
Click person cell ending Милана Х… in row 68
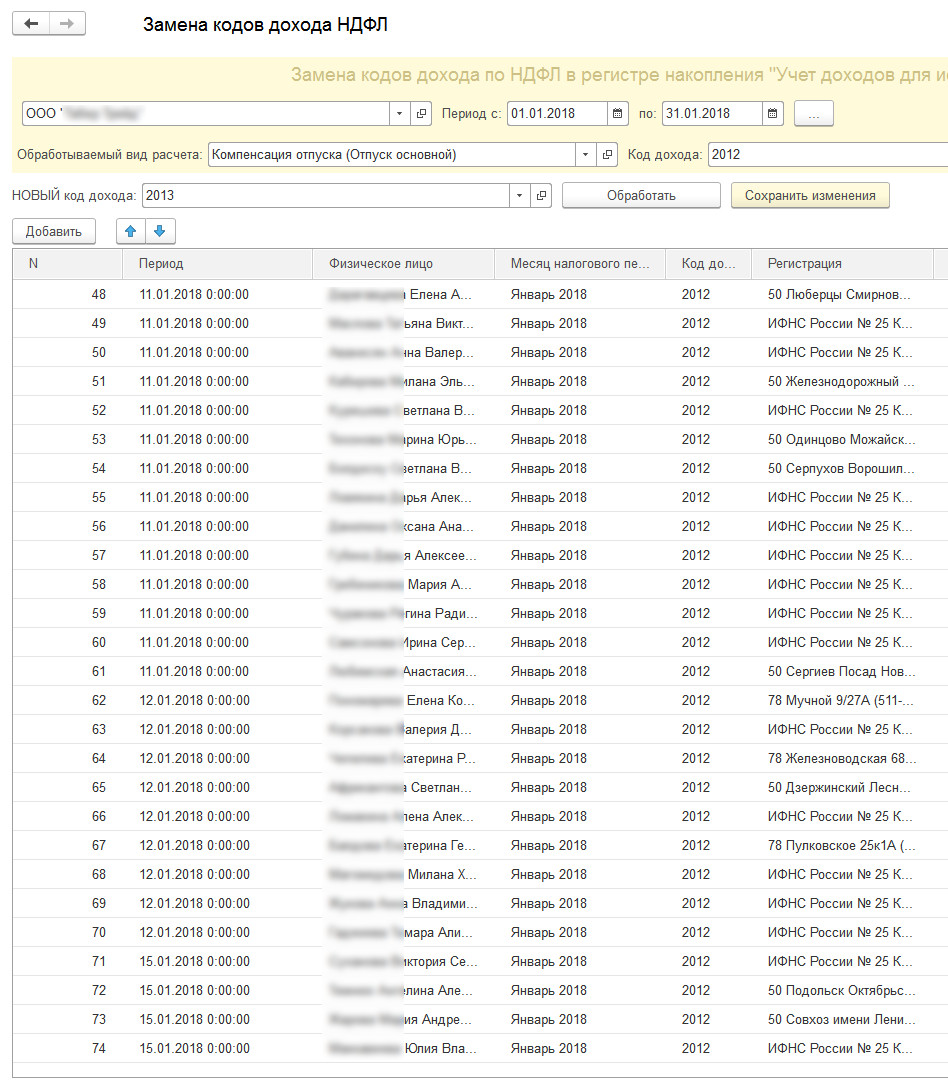pyautogui.click(x=403, y=875)
